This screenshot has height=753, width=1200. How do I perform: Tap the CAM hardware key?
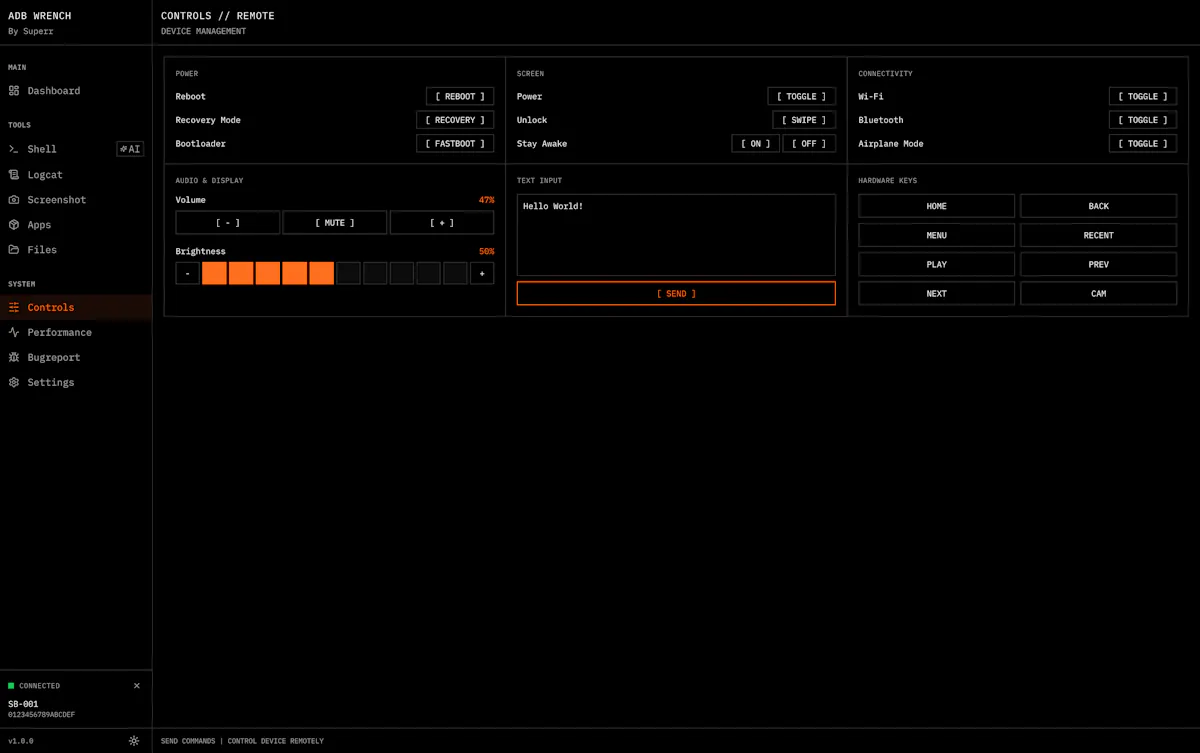coord(1099,293)
